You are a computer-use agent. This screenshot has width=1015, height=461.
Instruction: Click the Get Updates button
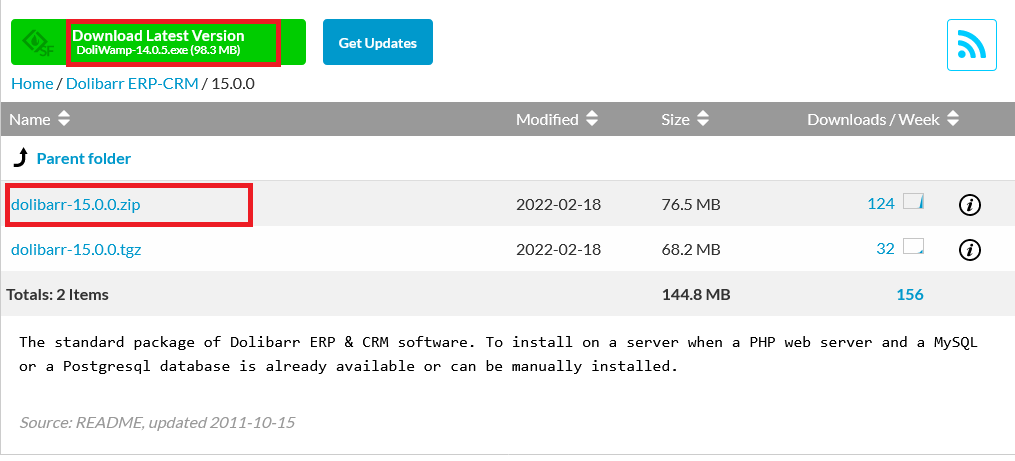pos(377,42)
